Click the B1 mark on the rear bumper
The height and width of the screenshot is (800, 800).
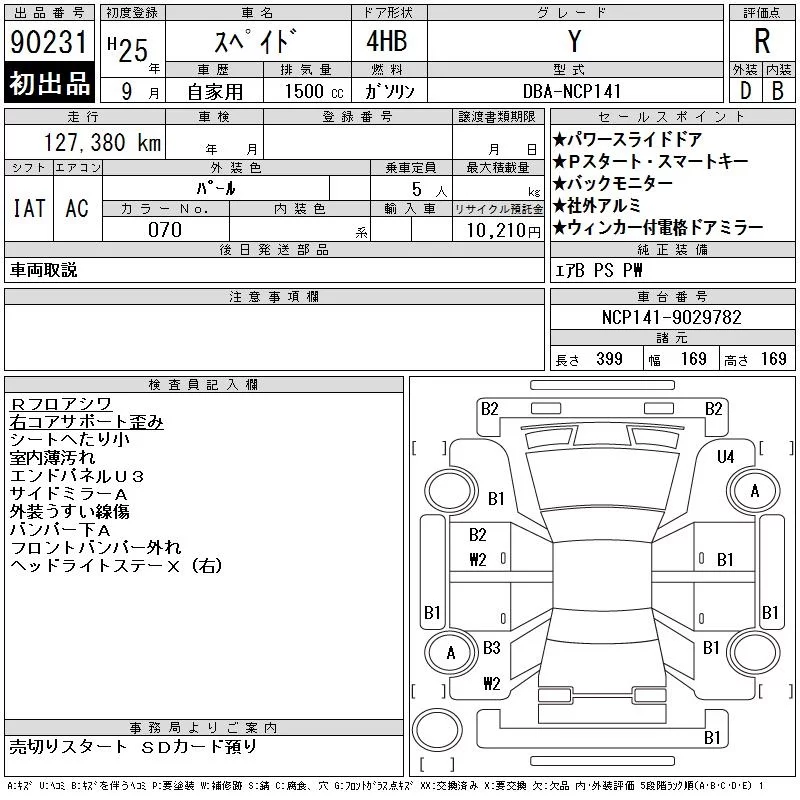click(x=712, y=738)
